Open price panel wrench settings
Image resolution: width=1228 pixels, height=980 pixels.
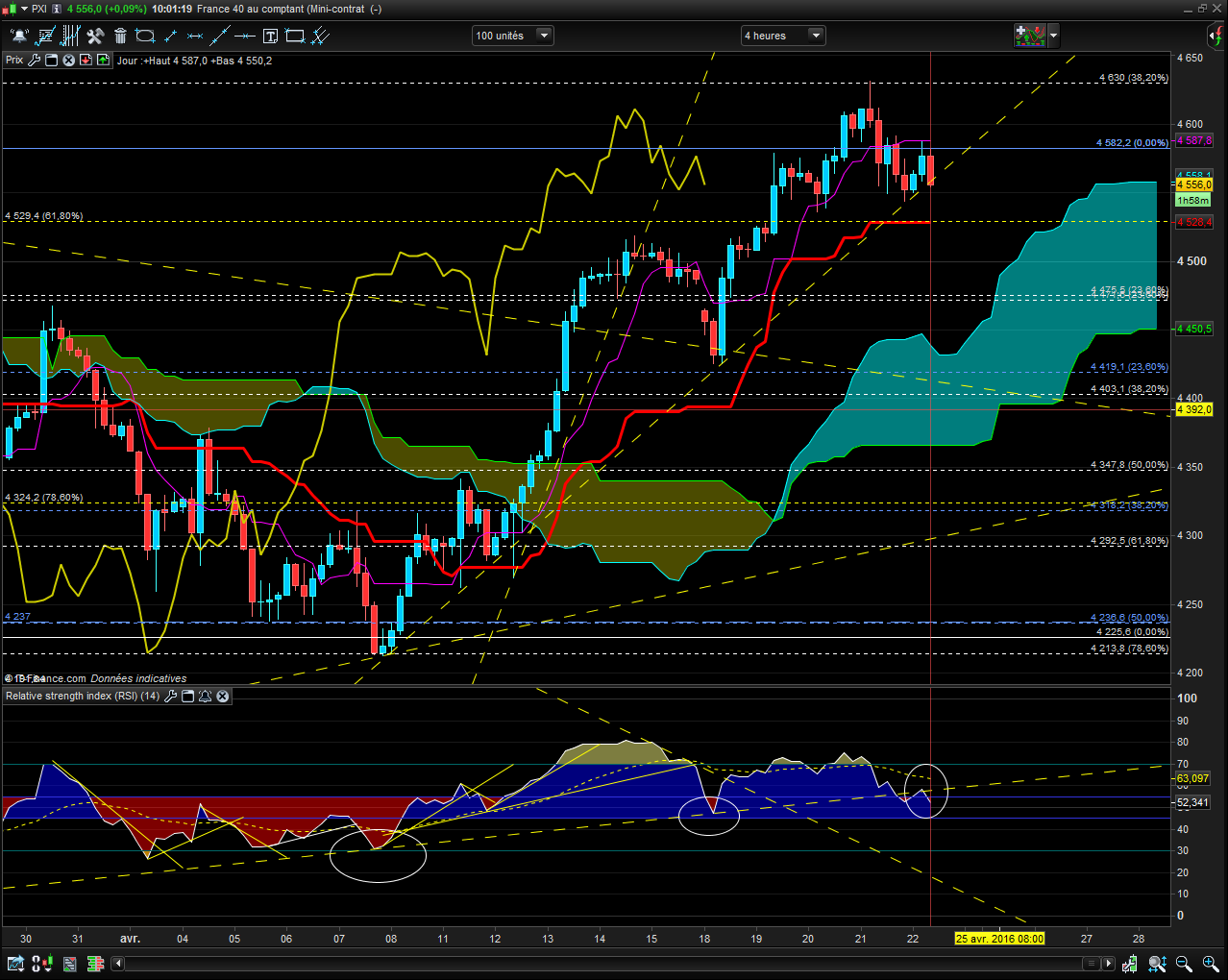35,60
